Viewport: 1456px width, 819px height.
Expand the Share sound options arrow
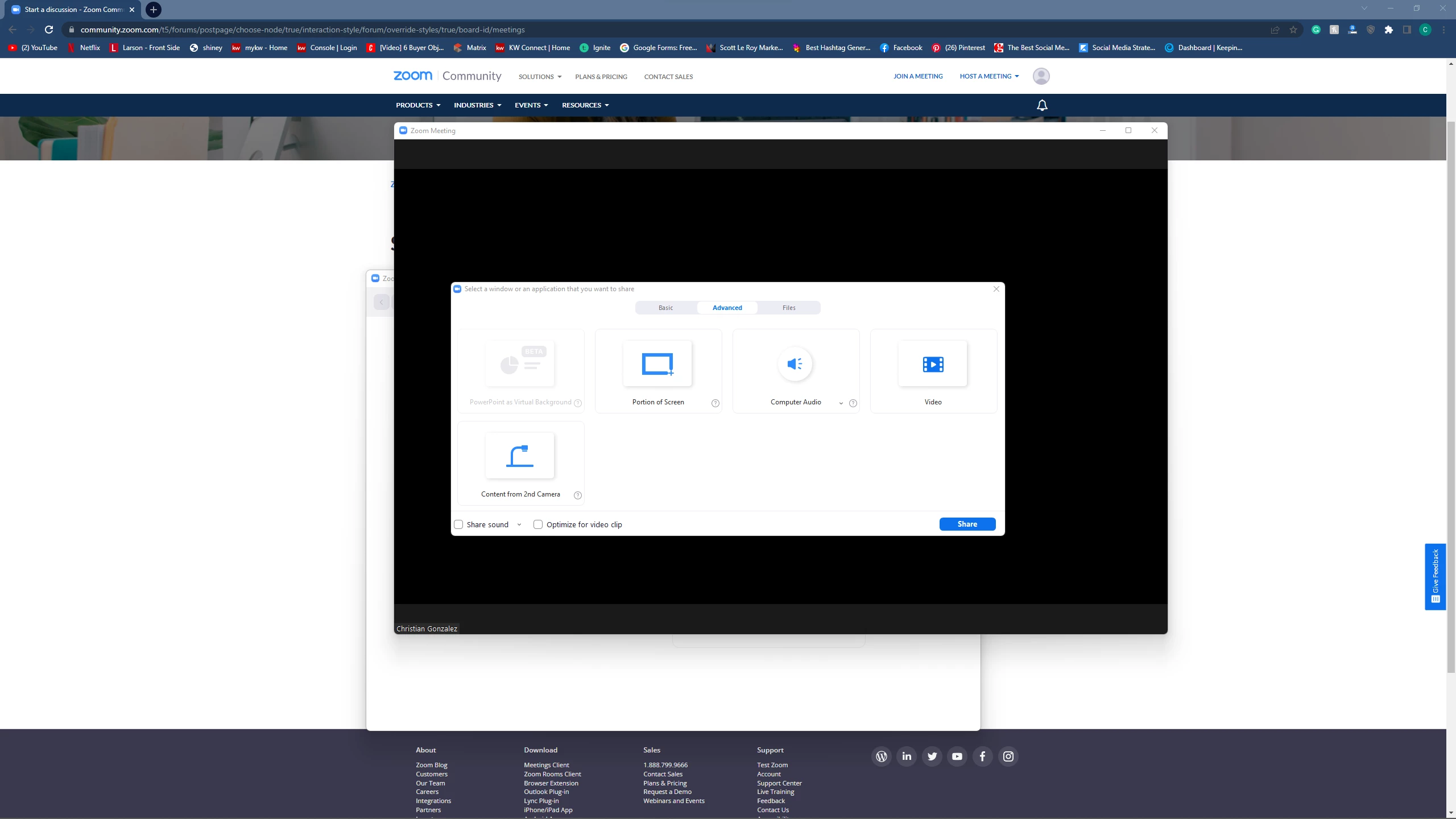[x=519, y=525]
